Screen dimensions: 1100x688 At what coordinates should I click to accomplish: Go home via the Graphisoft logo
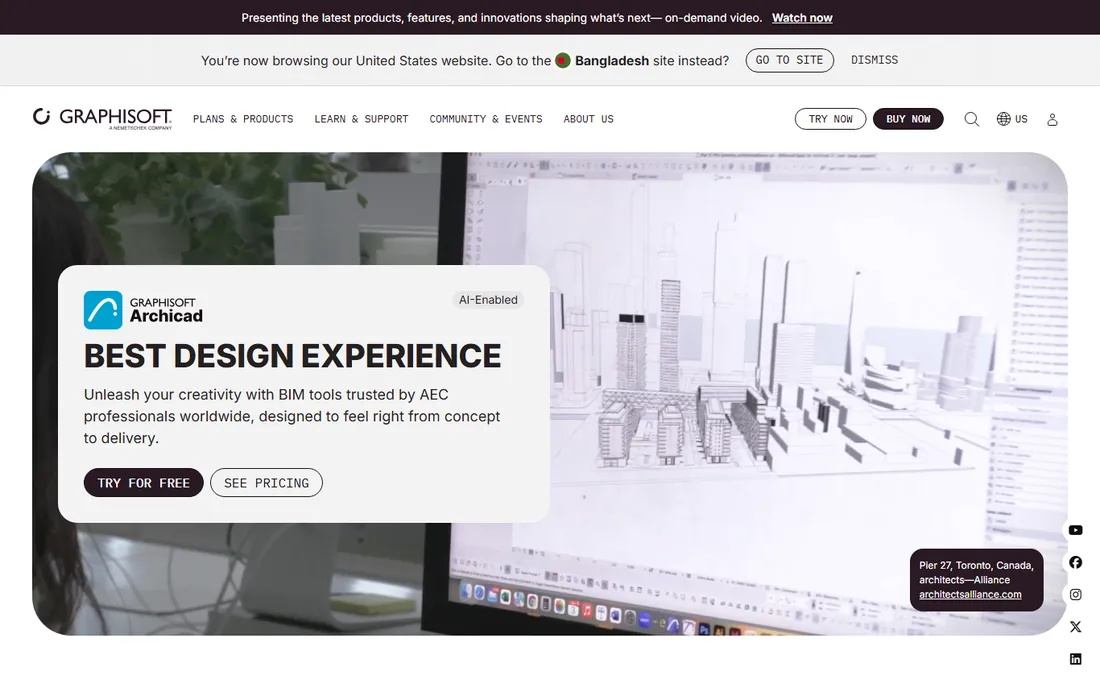102,118
